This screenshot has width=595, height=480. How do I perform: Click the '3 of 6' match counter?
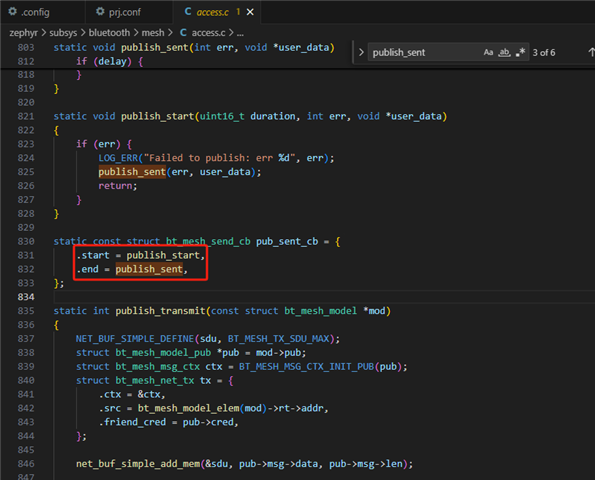pos(544,53)
